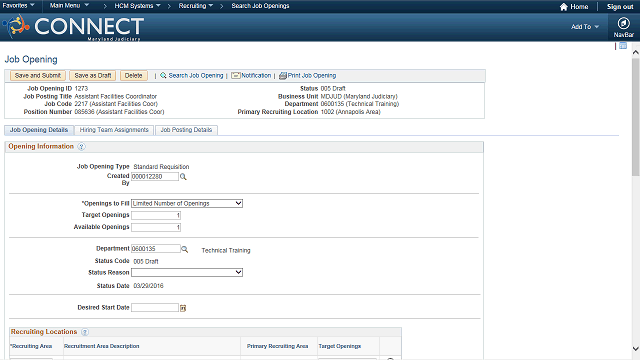This screenshot has height=360, width=640.
Task: Open the NavBar compass icon
Action: (623, 23)
